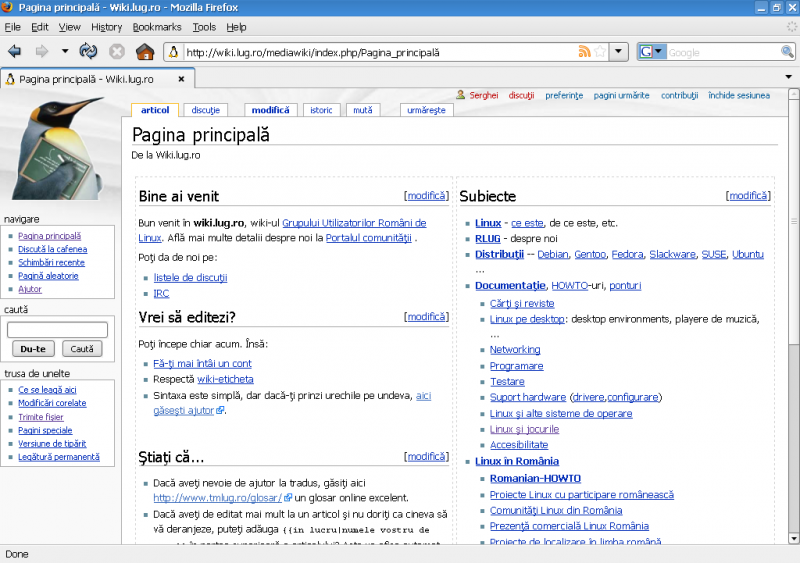Click the search magnifier icon in search box

coord(787,52)
